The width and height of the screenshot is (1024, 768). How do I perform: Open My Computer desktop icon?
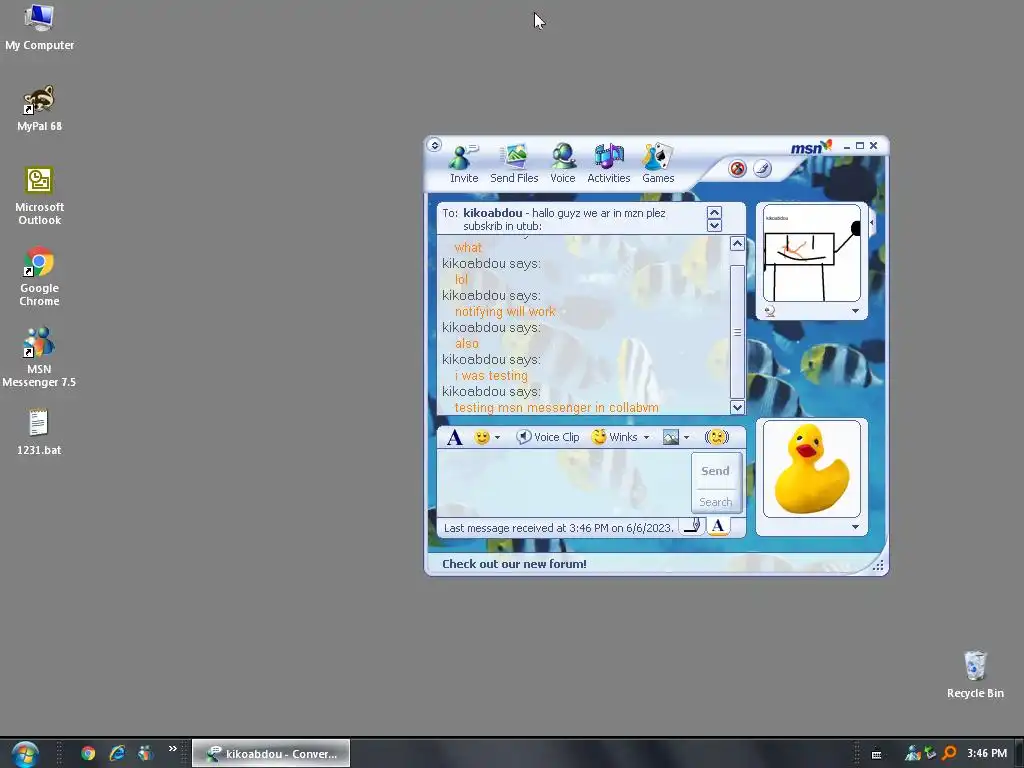pyautogui.click(x=39, y=27)
